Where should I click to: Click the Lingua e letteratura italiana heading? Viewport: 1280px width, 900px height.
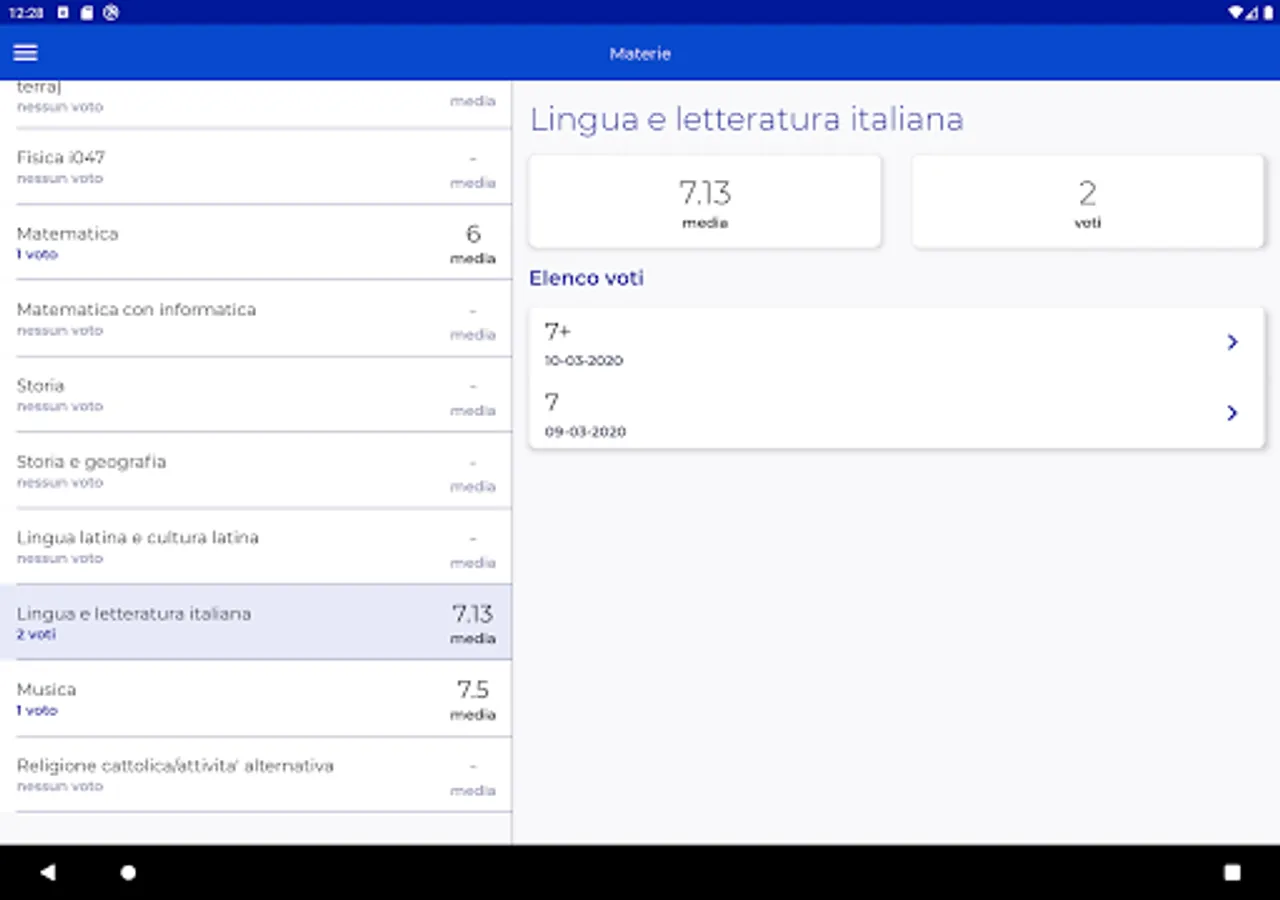pos(746,119)
